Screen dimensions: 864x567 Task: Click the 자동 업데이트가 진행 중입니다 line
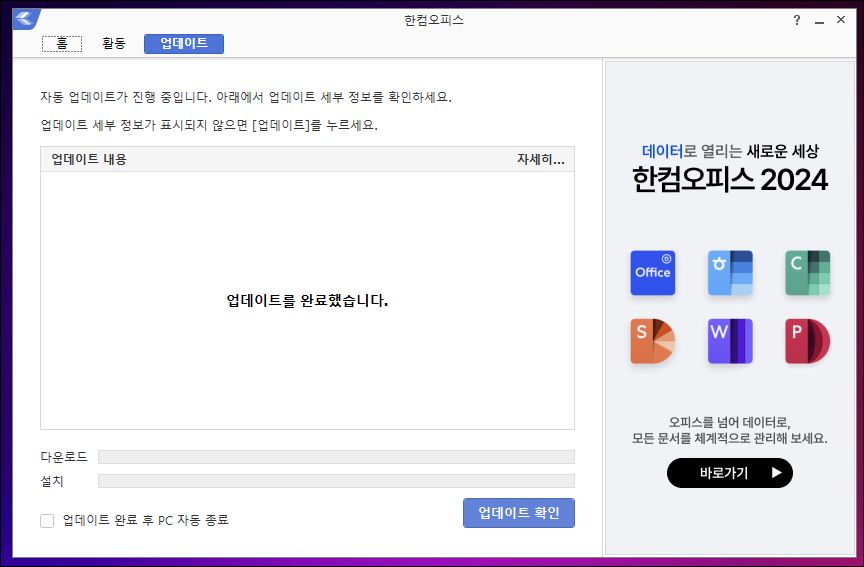[x=246, y=97]
